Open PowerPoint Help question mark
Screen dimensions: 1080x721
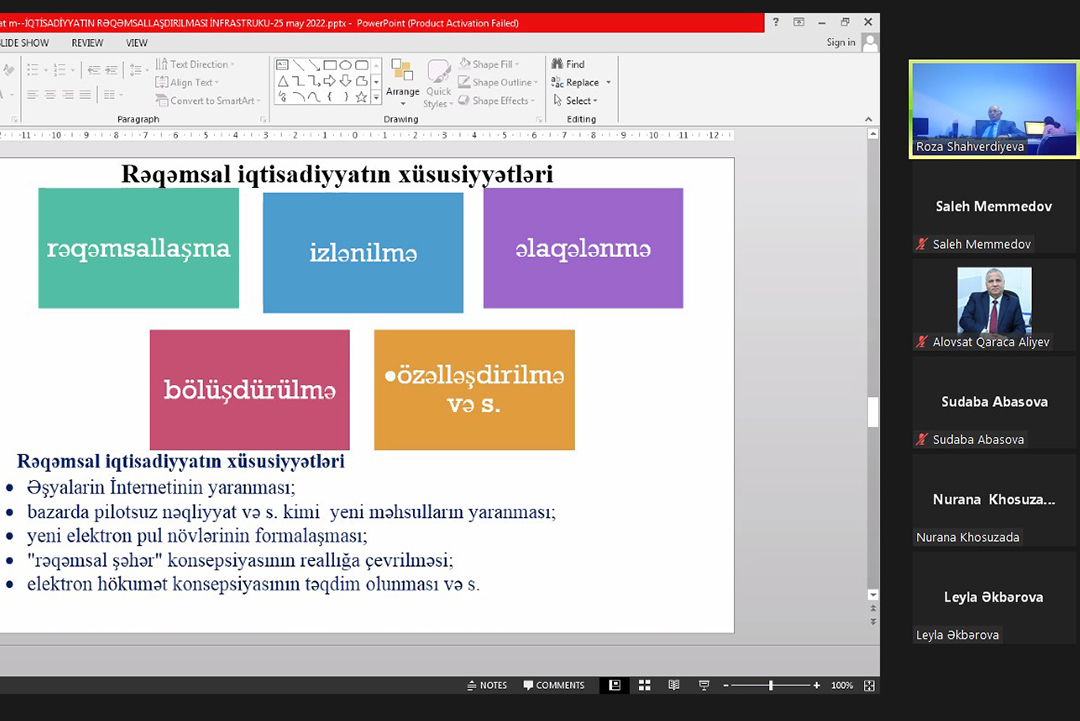[775, 22]
